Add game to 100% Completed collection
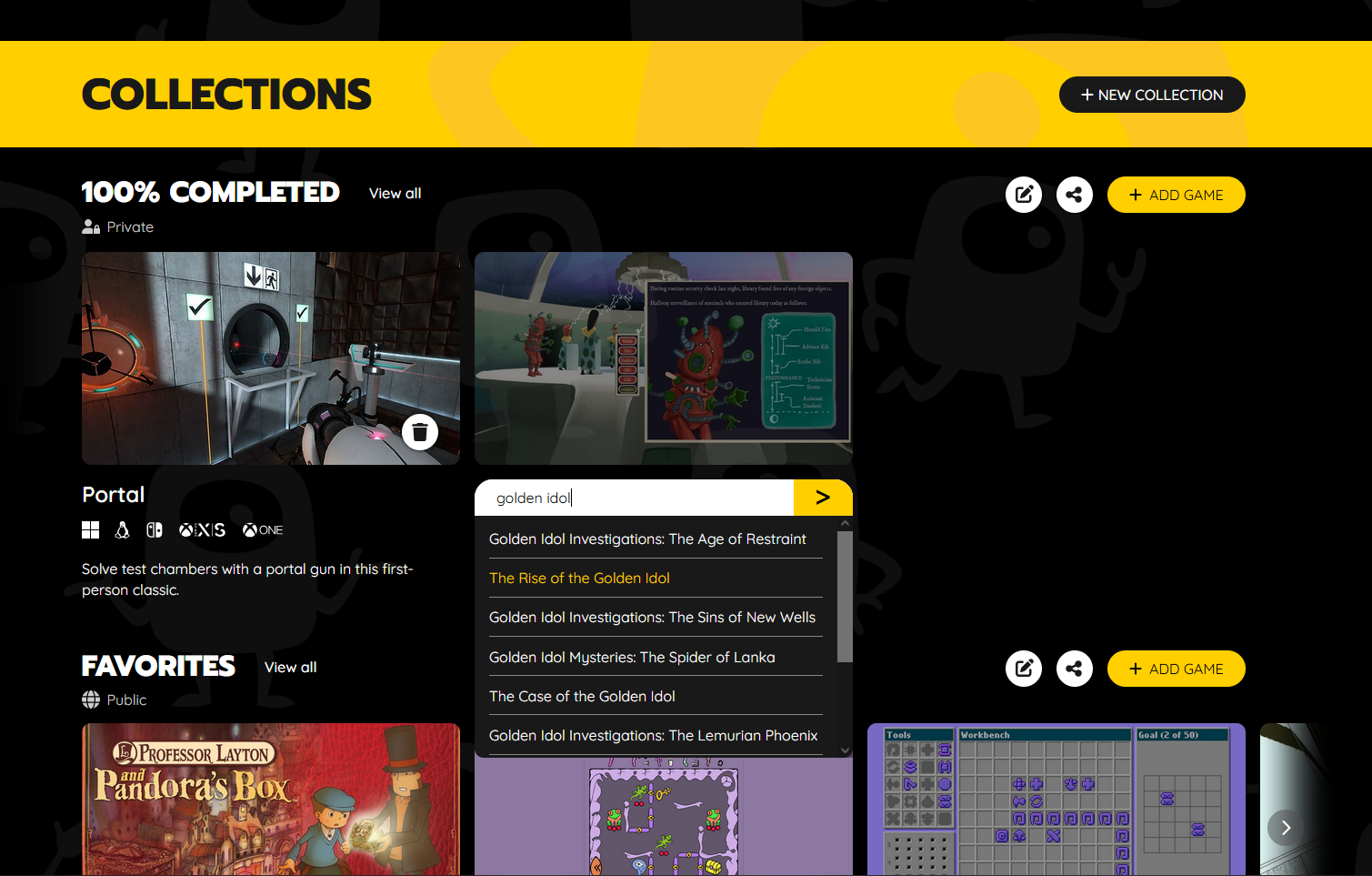The image size is (1372, 876). click(x=1176, y=195)
